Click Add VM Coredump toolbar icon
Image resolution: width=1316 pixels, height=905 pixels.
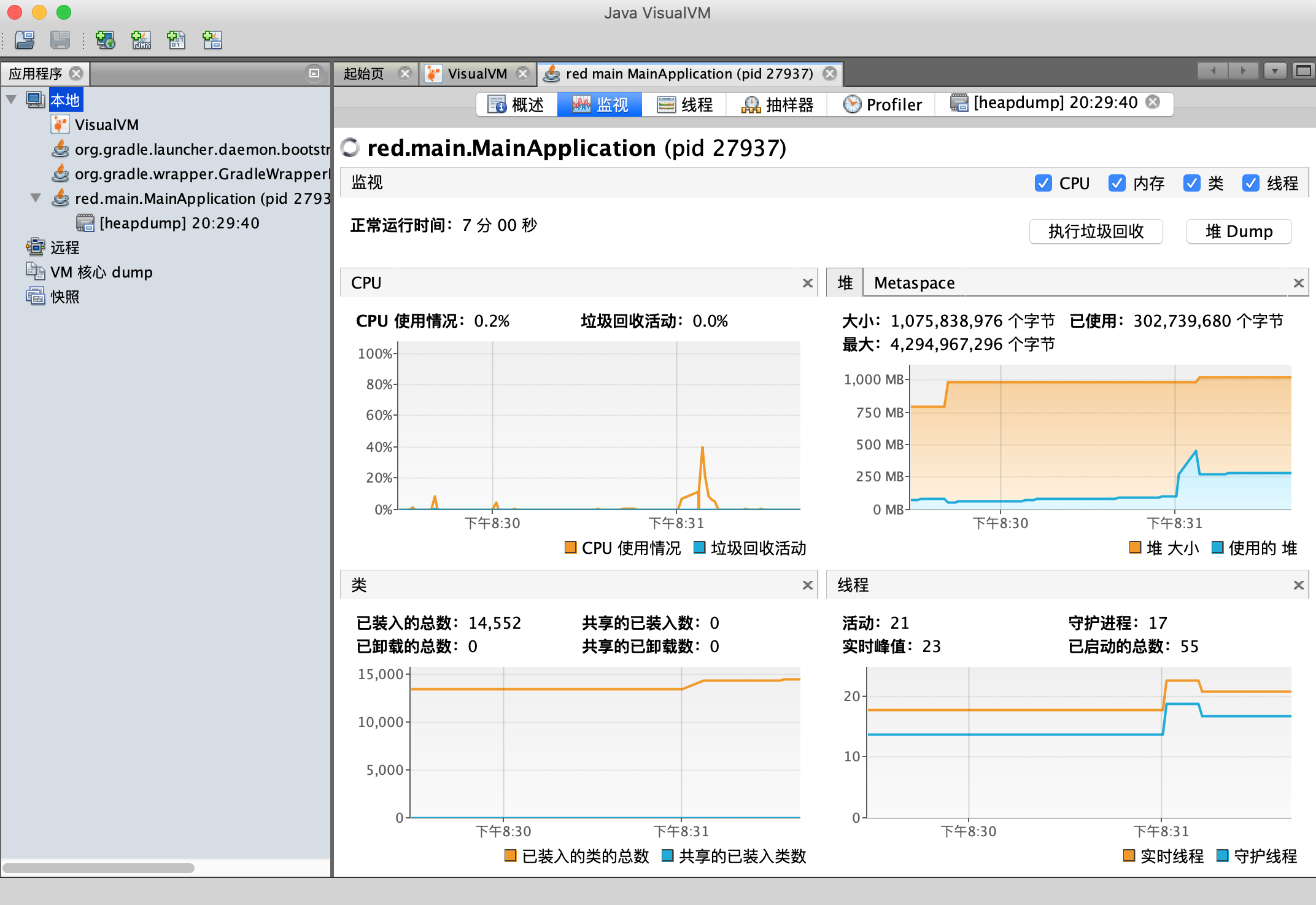click(x=177, y=41)
